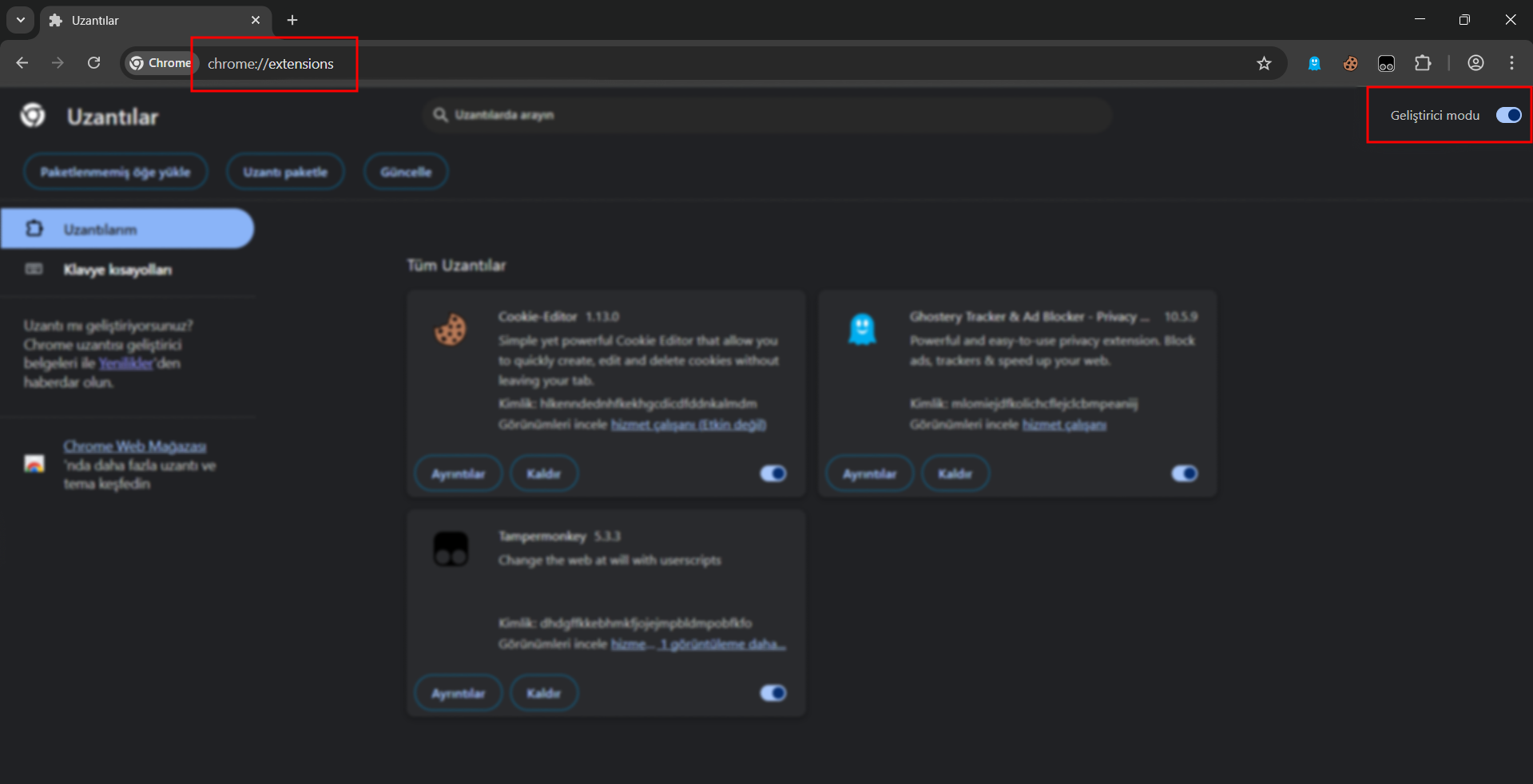Click Uzantı paketle button
This screenshot has width=1533, height=784.
pyautogui.click(x=285, y=172)
